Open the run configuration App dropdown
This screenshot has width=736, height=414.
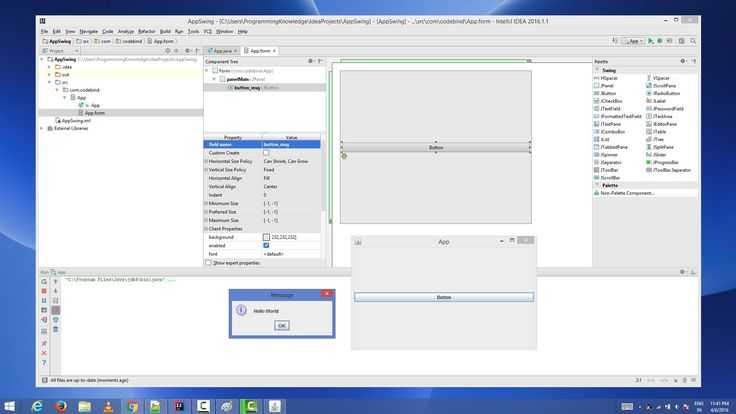633,41
